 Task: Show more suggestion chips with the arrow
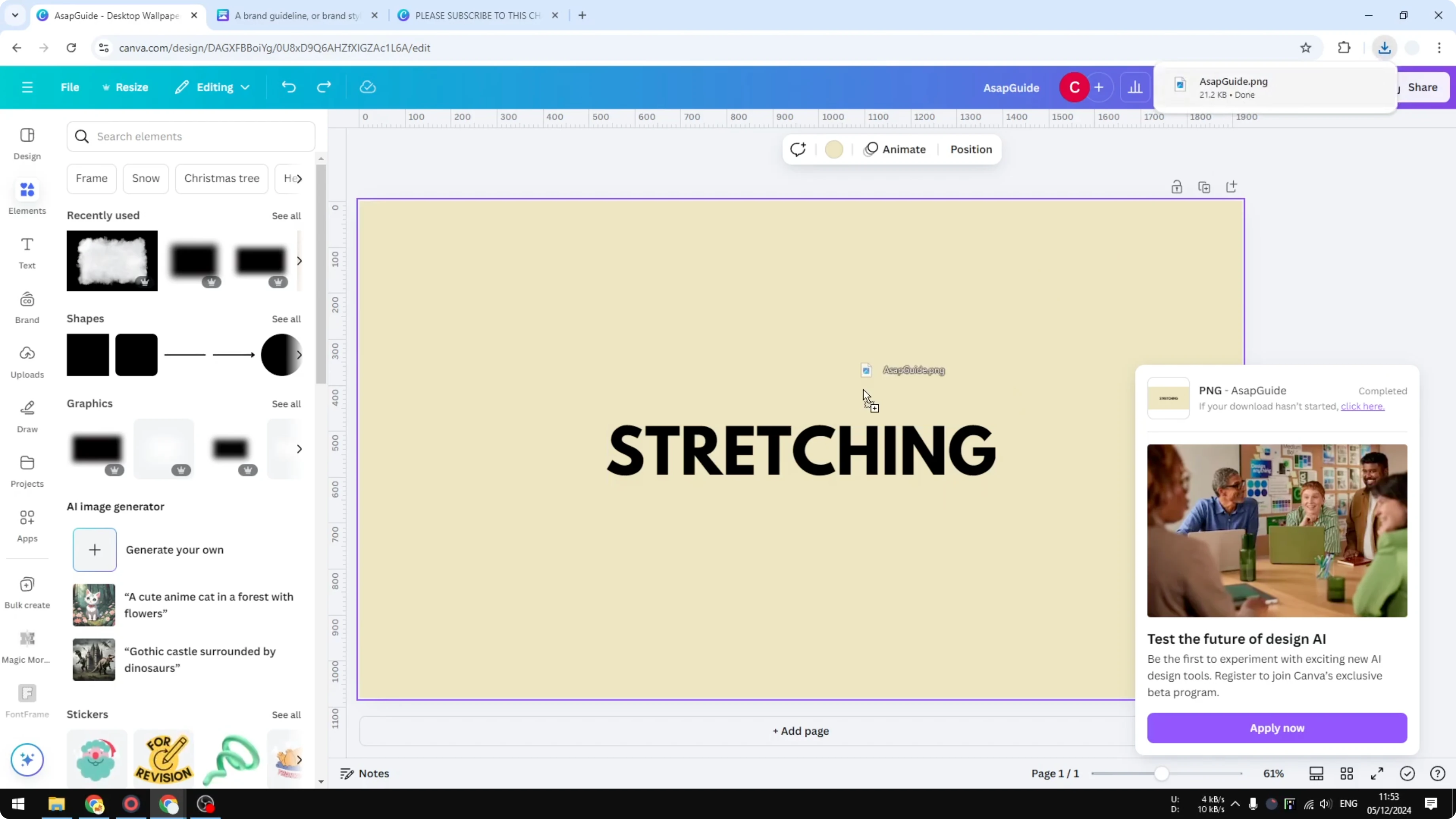pyautogui.click(x=299, y=178)
